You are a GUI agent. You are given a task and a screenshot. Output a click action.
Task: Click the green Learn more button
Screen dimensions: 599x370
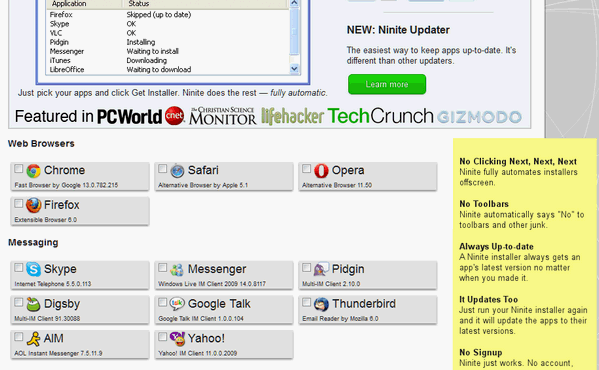pyautogui.click(x=387, y=84)
